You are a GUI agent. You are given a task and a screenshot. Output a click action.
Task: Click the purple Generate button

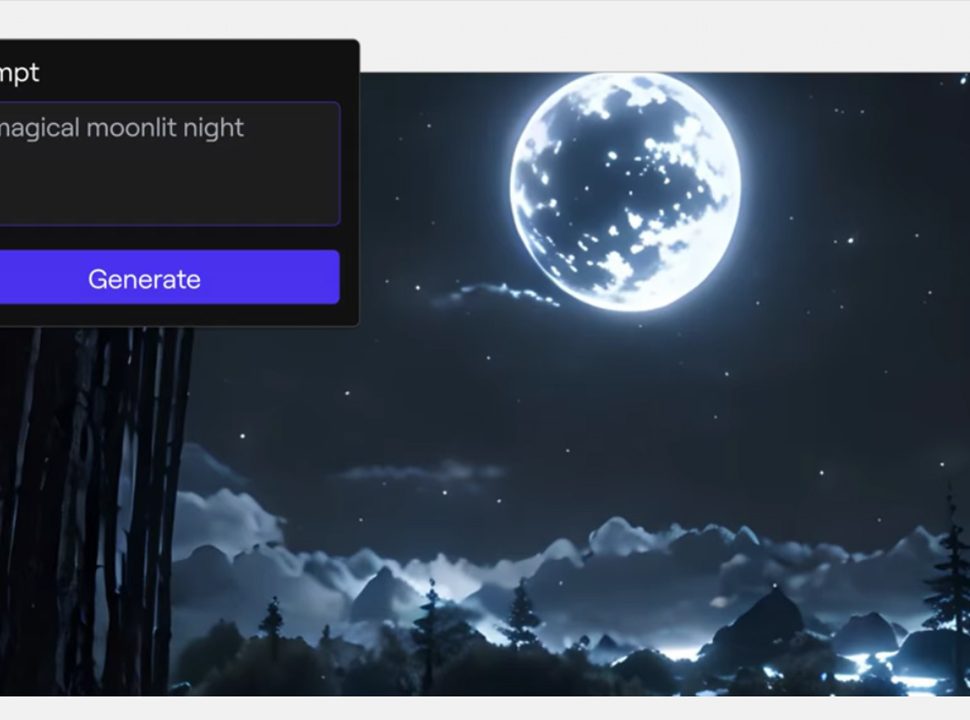[x=169, y=278]
